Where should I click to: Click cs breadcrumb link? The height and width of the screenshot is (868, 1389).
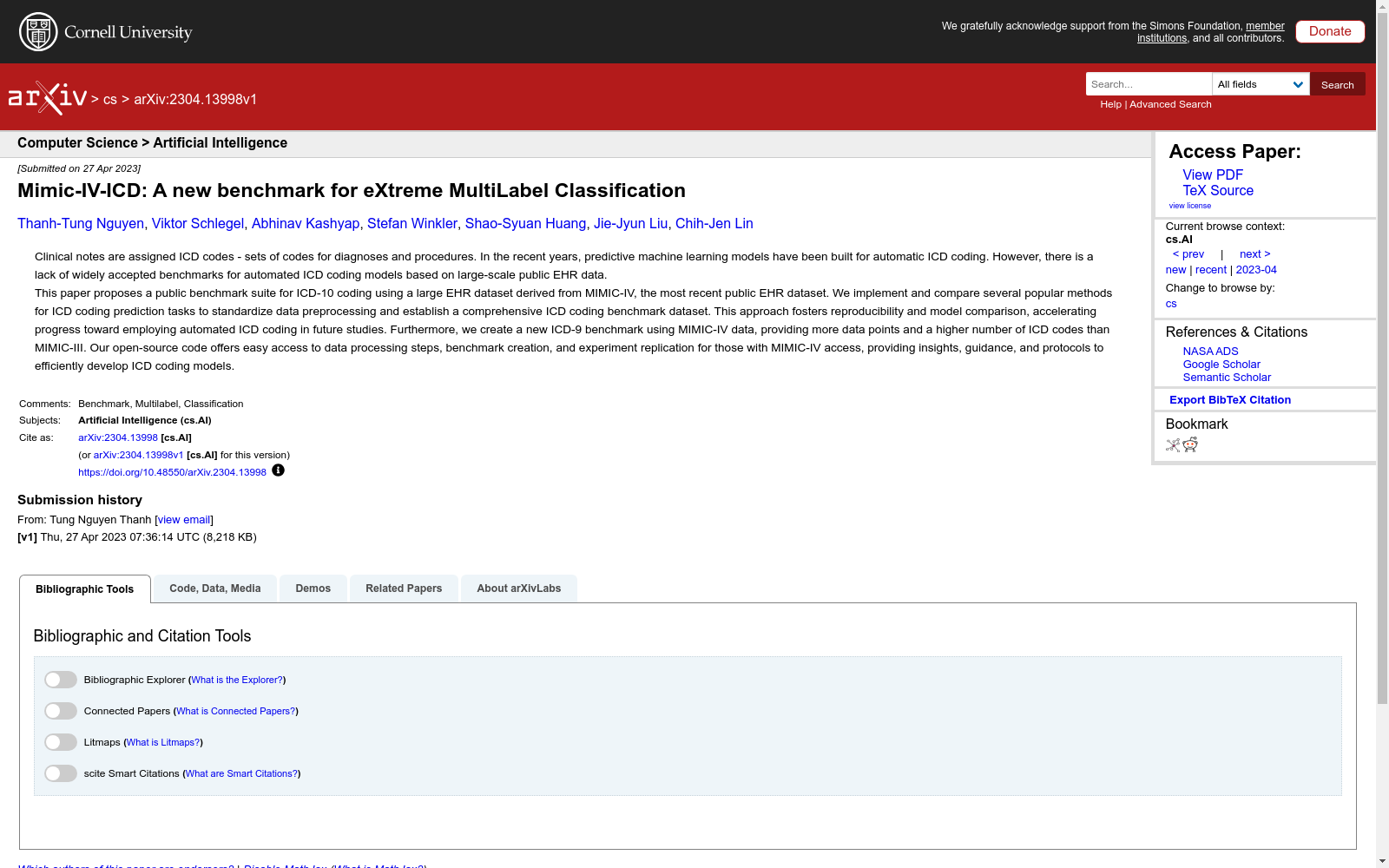click(x=109, y=99)
